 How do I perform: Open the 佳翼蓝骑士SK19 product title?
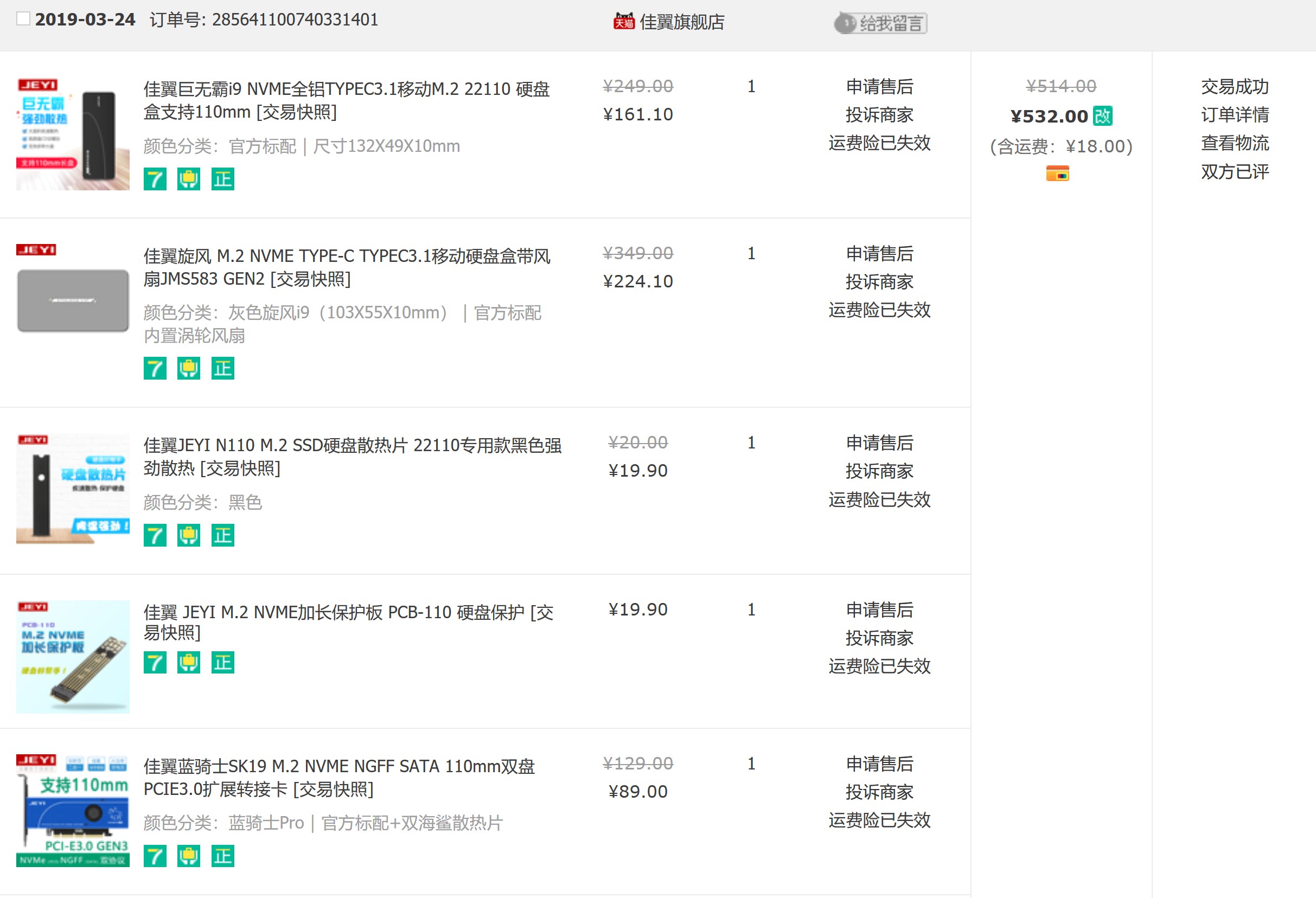(x=339, y=778)
